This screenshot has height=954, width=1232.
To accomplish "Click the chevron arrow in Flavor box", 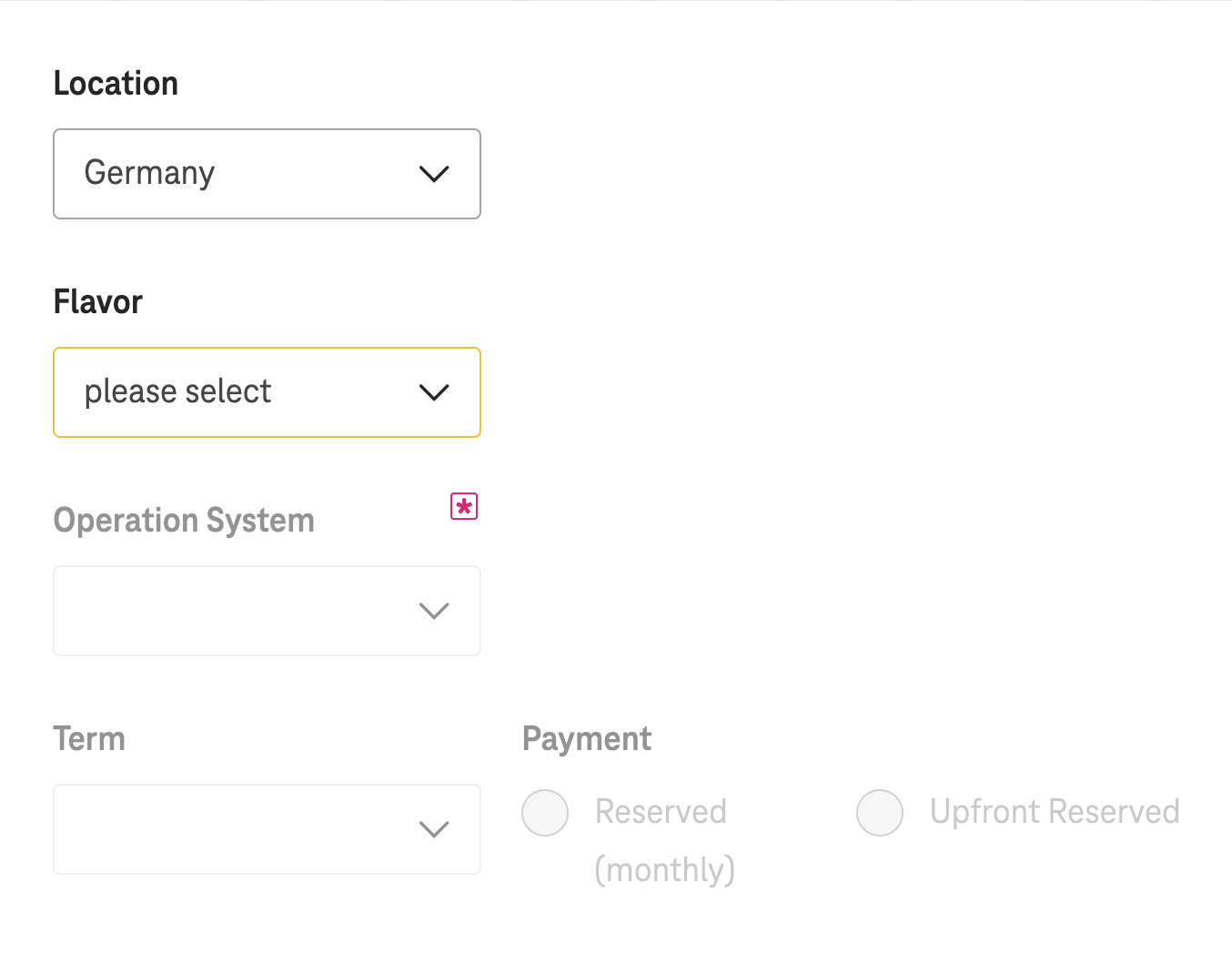I will click(x=434, y=392).
